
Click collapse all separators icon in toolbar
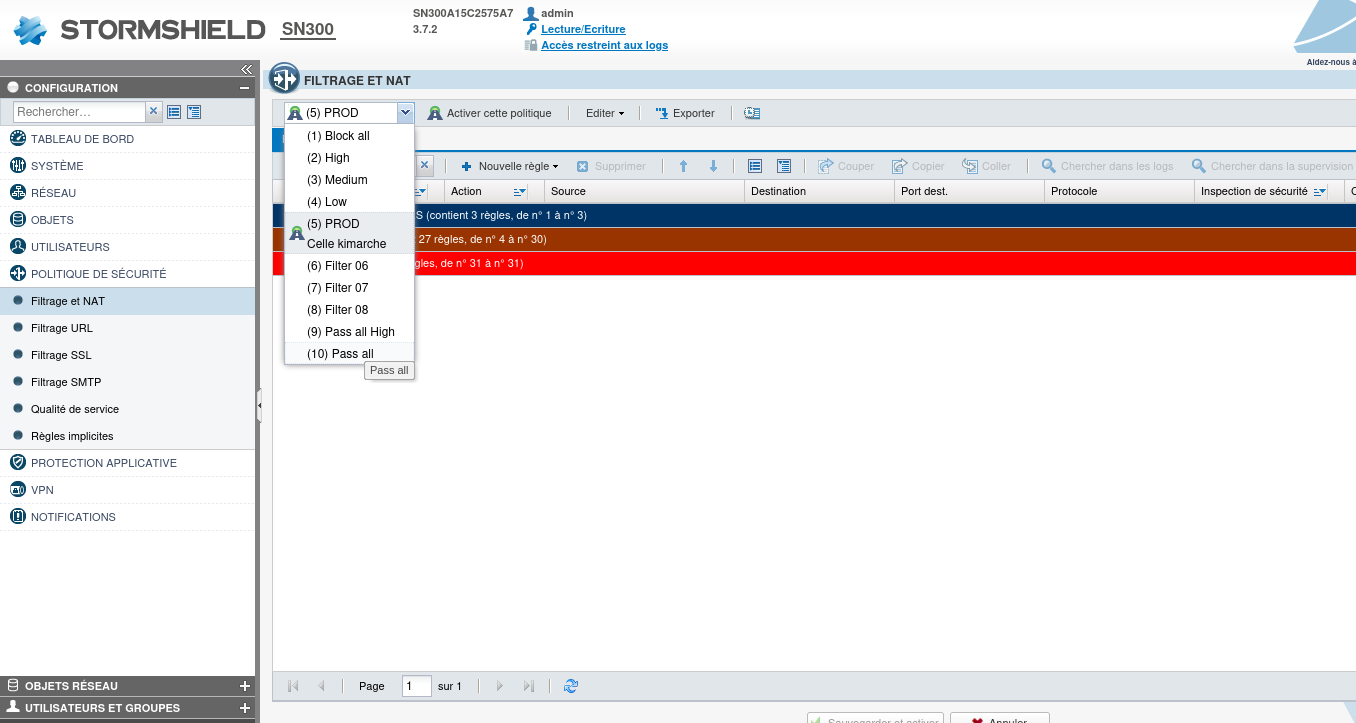(x=756, y=166)
